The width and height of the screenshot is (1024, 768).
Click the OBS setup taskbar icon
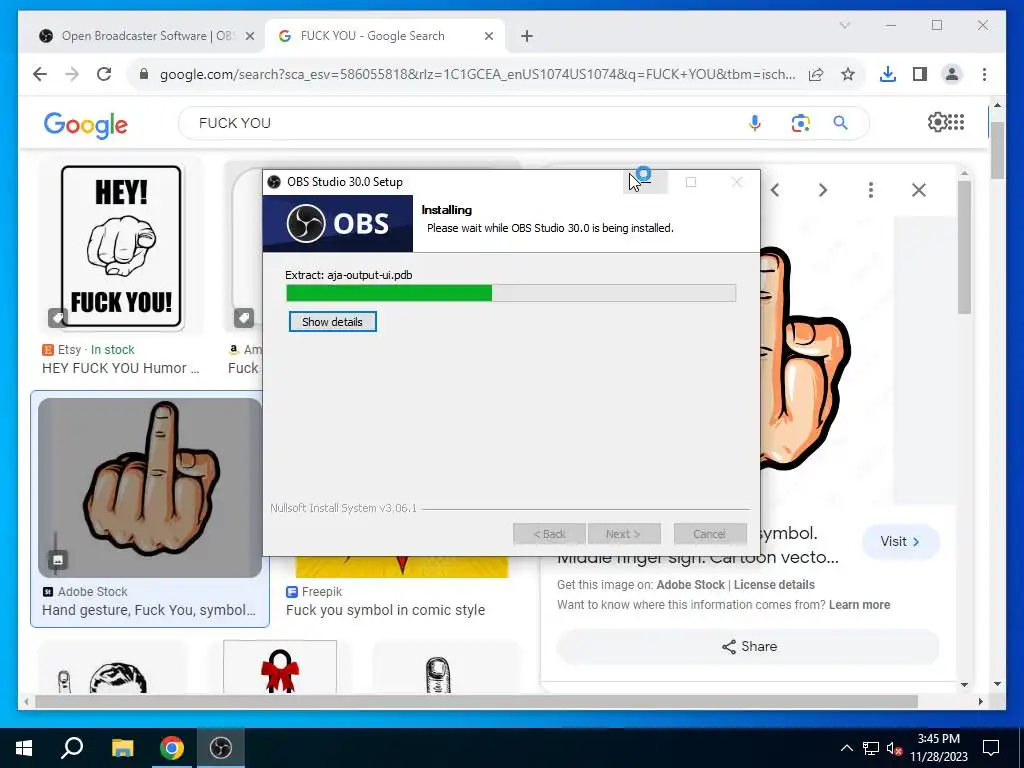coord(221,748)
